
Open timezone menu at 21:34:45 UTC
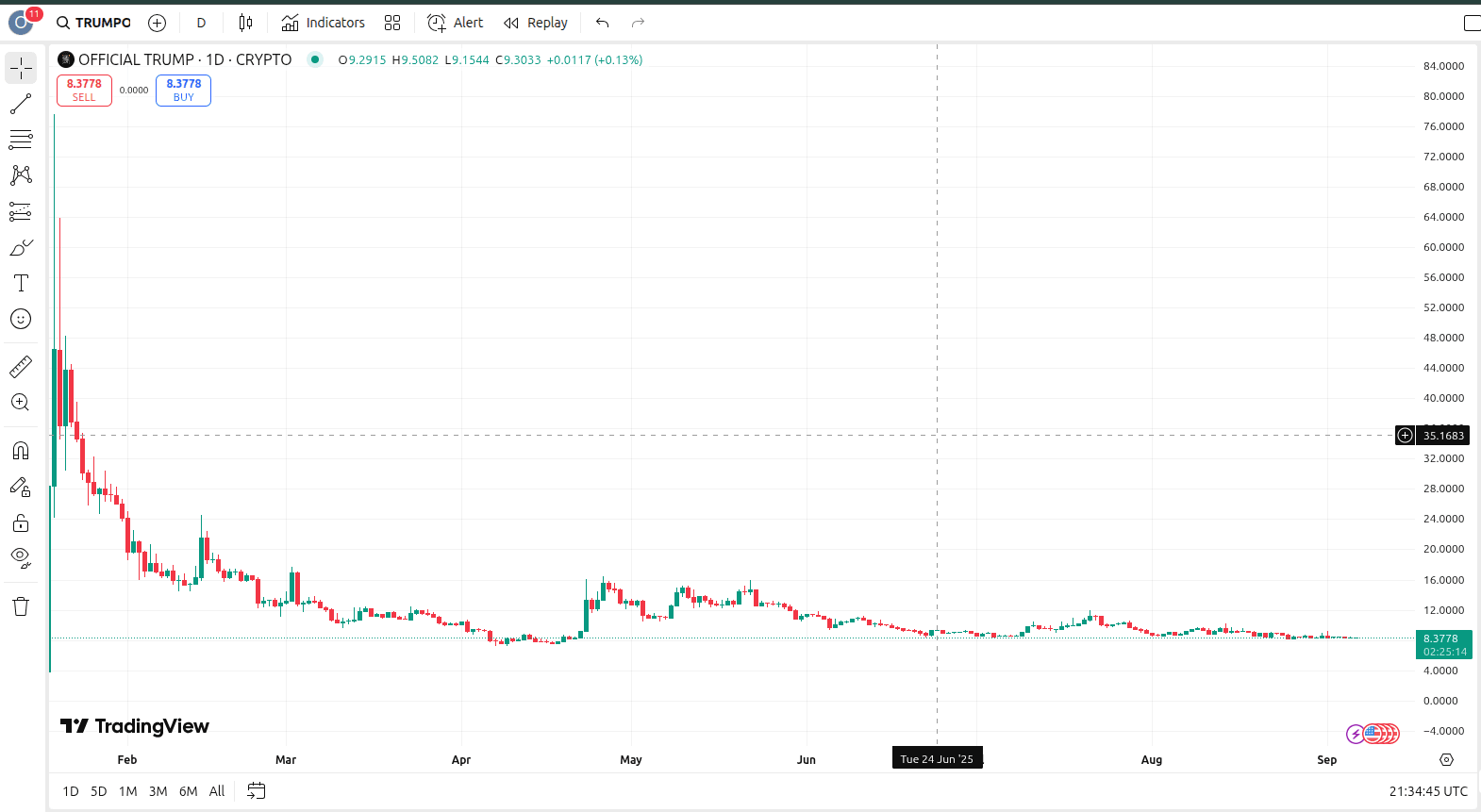coord(1428,791)
